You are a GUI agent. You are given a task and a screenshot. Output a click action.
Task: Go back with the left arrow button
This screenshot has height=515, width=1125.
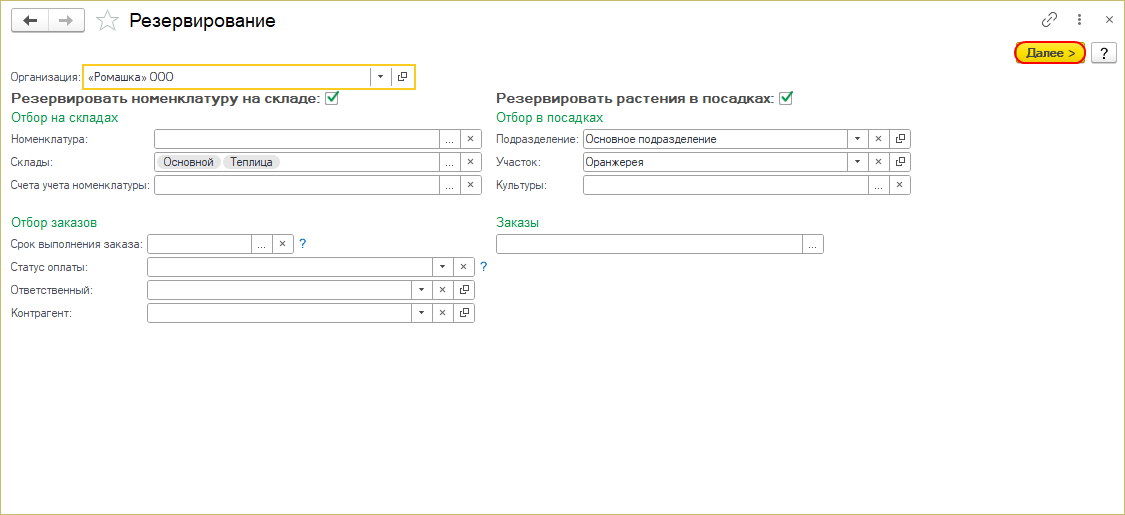tap(30, 21)
